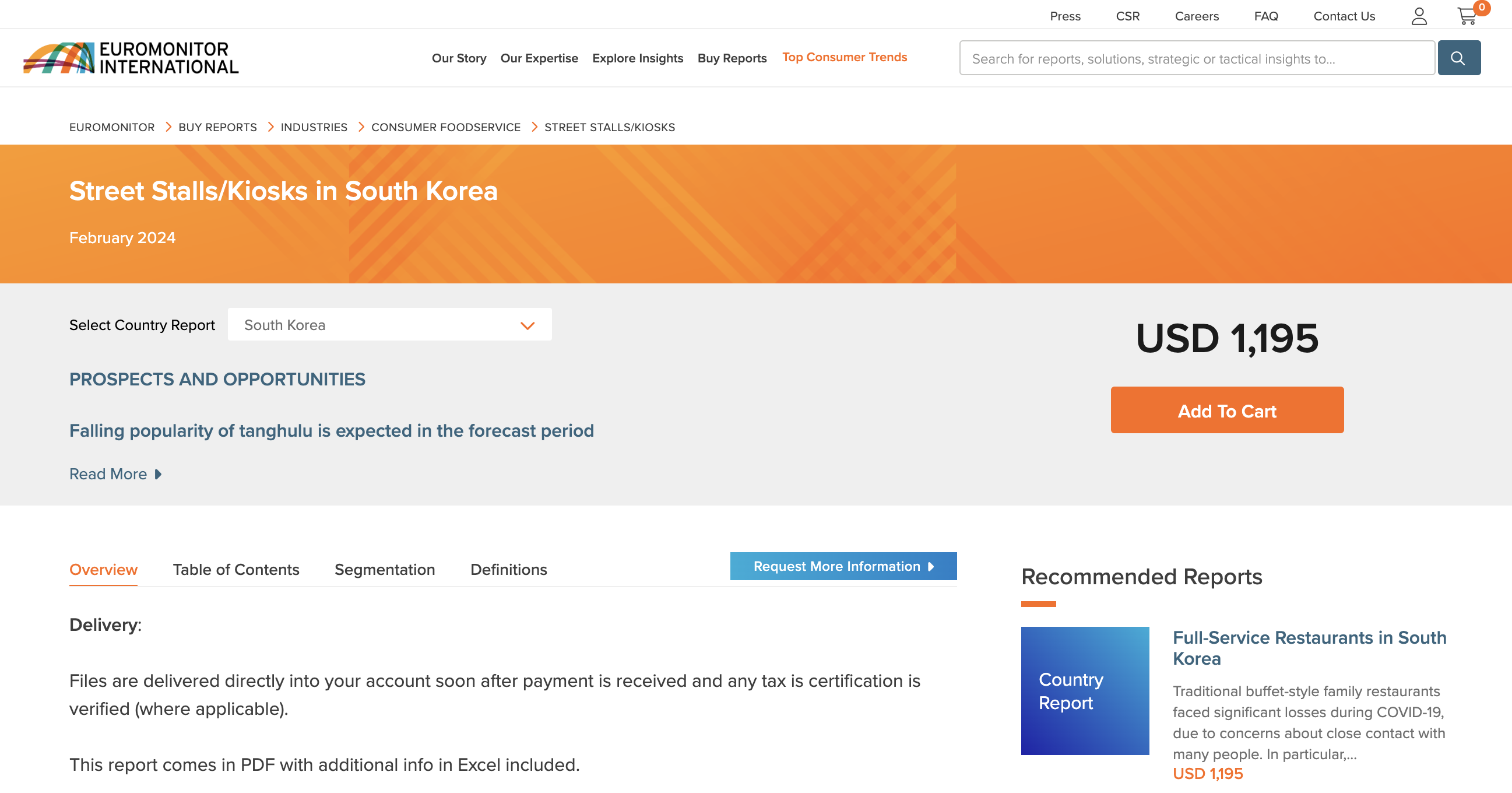Click into the report search field

(1196, 58)
